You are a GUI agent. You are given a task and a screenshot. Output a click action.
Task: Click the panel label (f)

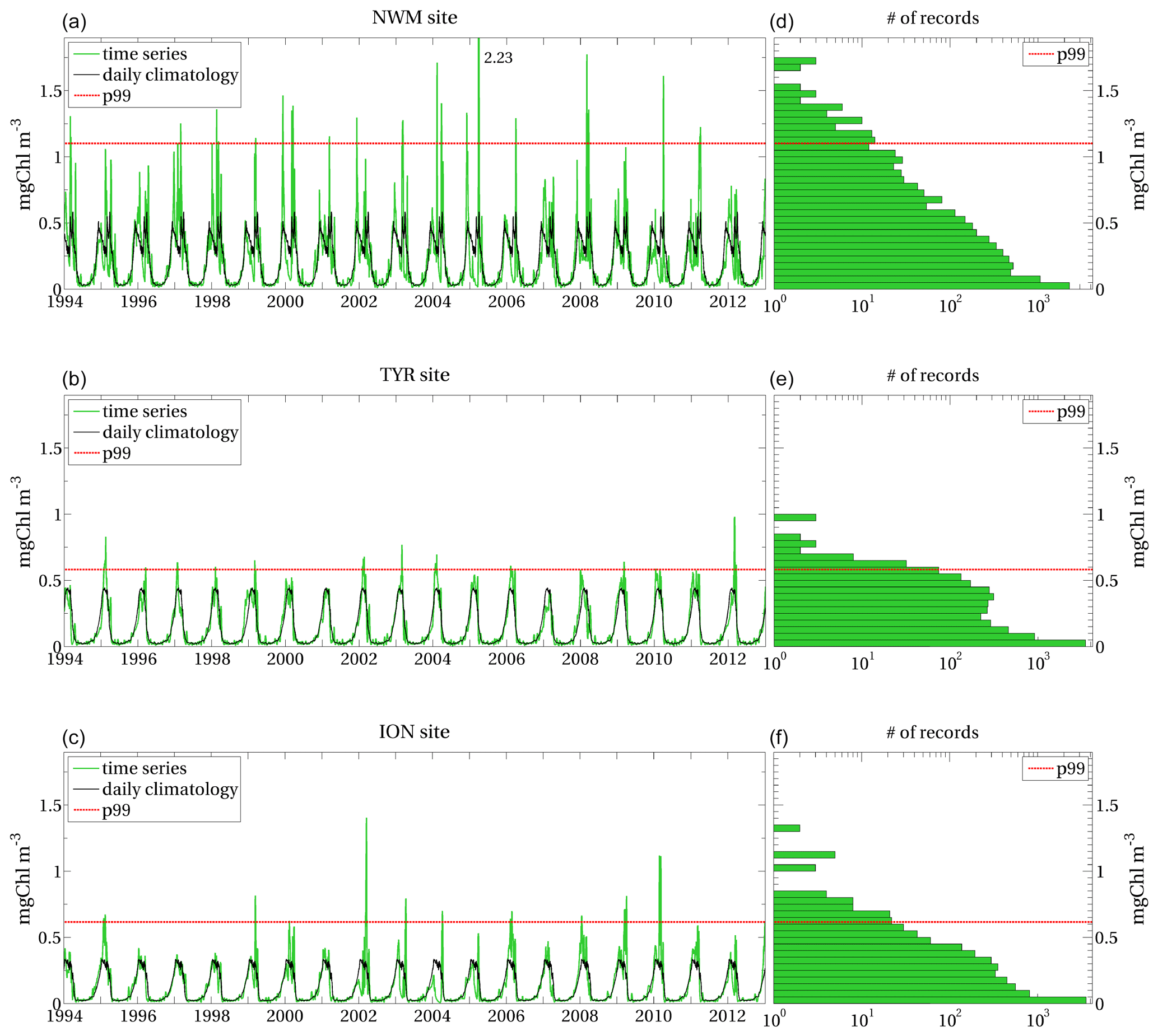pyautogui.click(x=780, y=738)
